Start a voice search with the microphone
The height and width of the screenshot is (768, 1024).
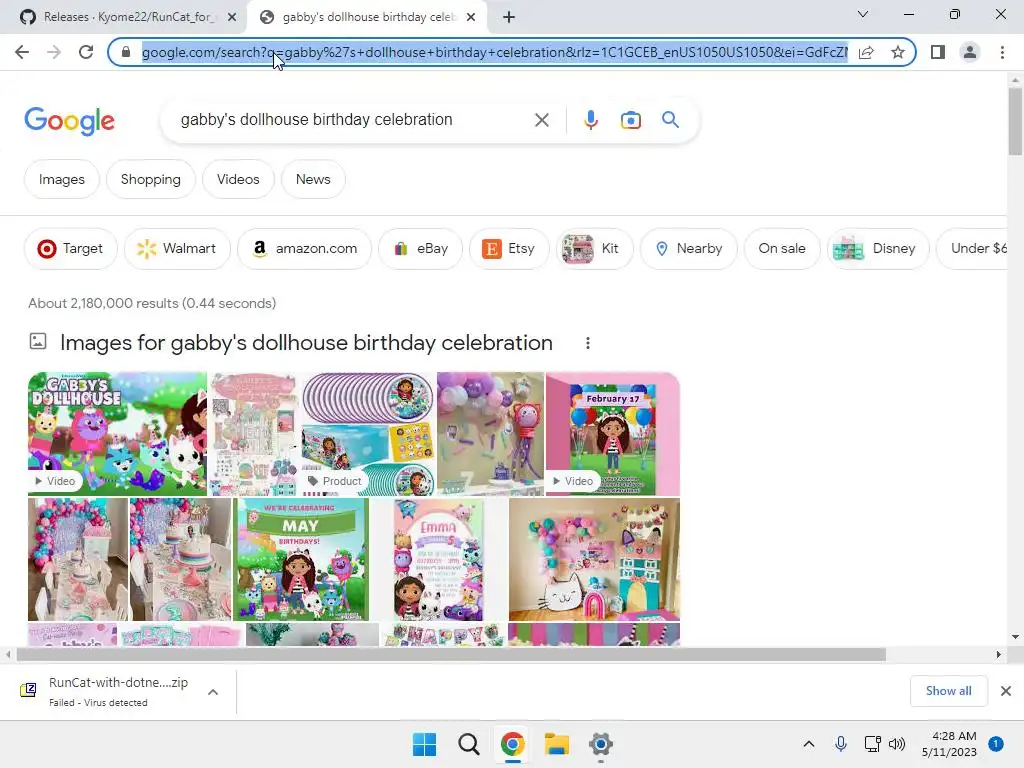591,120
